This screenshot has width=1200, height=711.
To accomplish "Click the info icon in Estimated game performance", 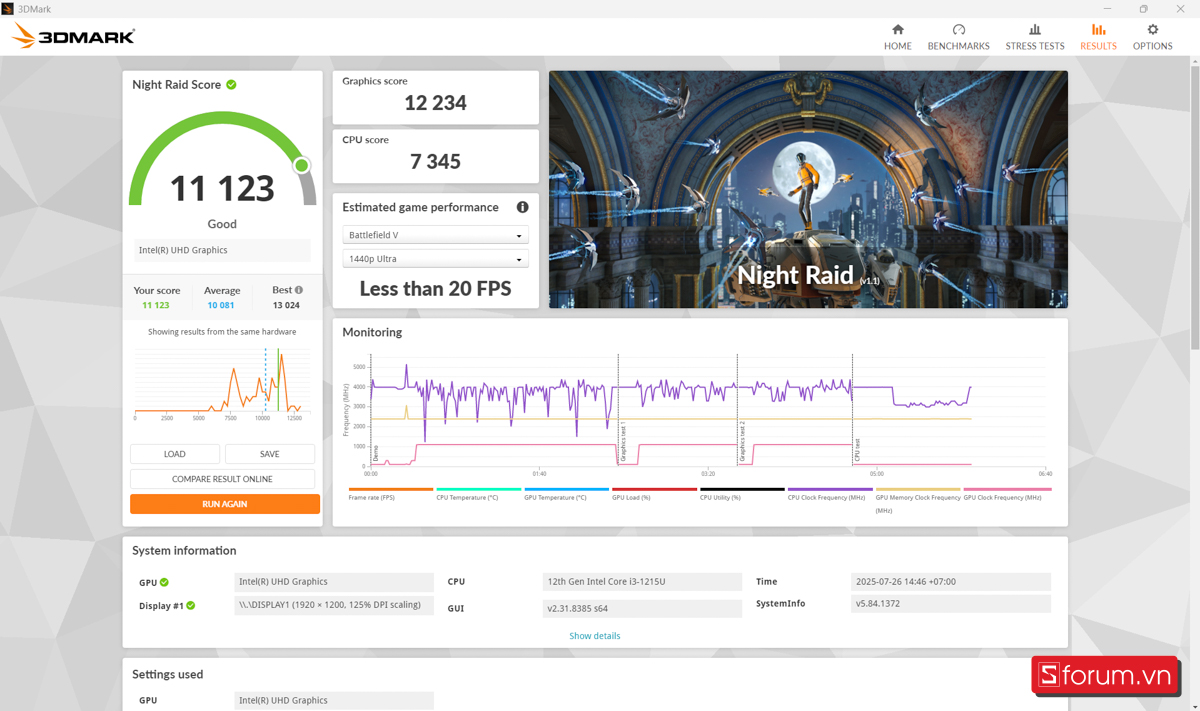I will coord(522,207).
